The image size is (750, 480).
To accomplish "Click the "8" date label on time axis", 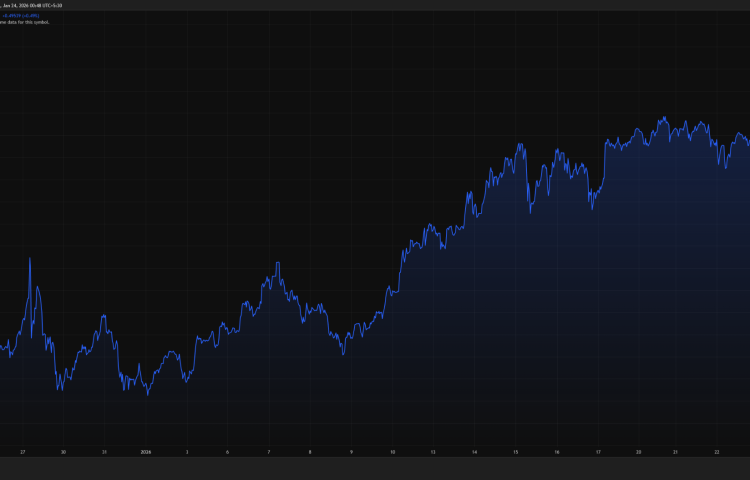I will pos(310,452).
